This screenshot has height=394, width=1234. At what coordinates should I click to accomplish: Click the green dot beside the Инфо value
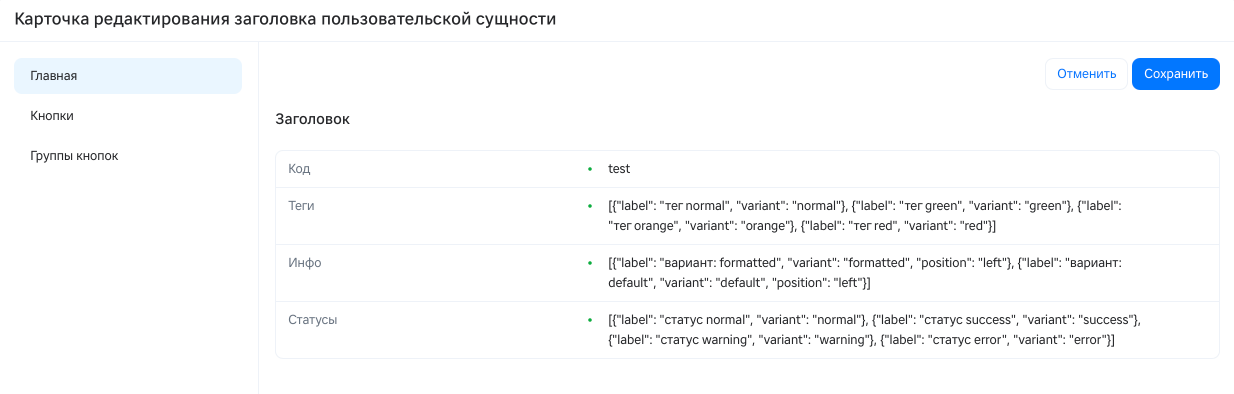(591, 262)
